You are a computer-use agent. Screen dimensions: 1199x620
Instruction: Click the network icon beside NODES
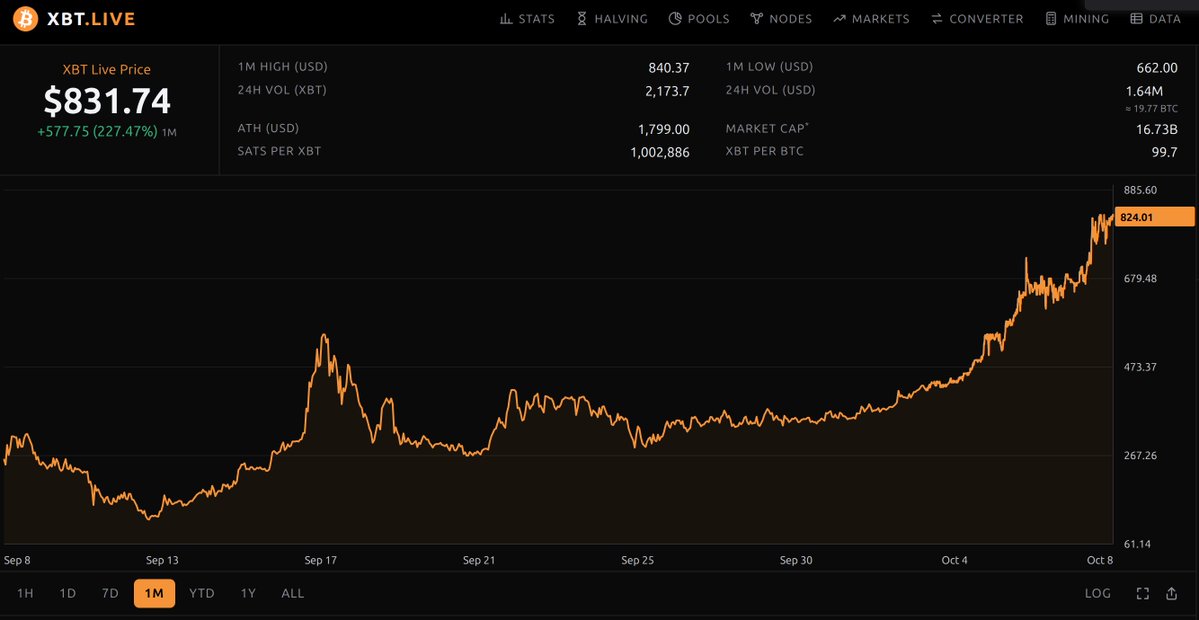point(756,19)
